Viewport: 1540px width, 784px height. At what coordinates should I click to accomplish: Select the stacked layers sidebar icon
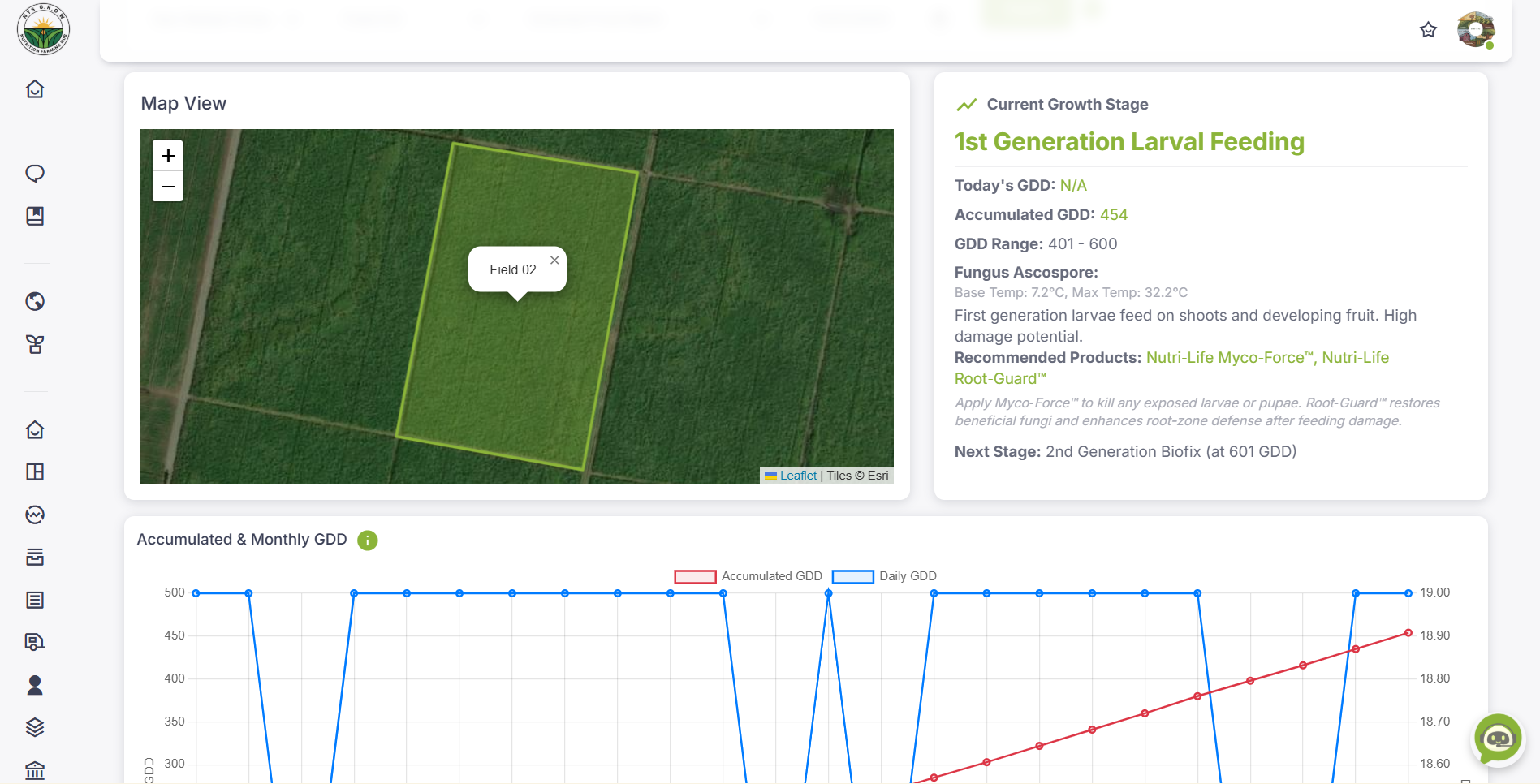35,727
